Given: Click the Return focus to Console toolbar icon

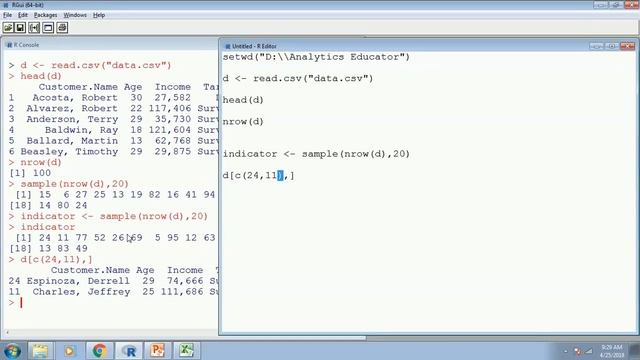Looking at the screenshot, I should point(48,28).
